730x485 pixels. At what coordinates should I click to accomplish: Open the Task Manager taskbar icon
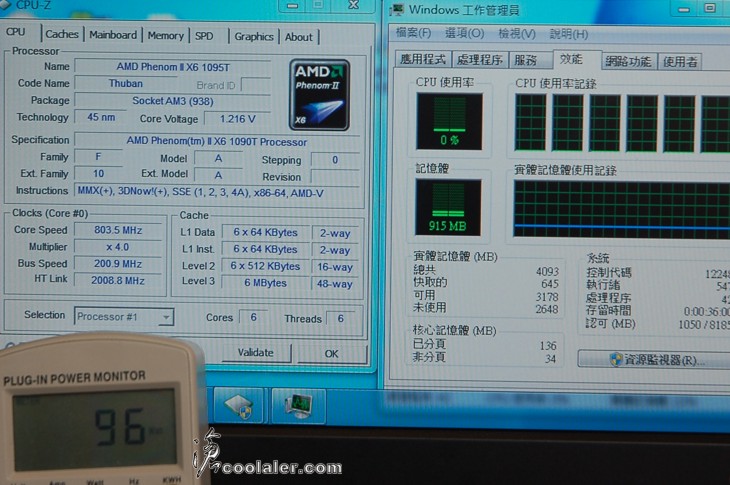point(298,405)
